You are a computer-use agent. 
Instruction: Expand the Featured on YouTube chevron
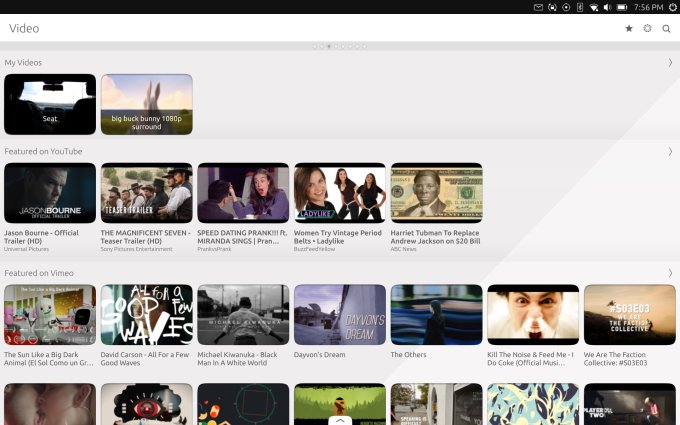tap(670, 151)
